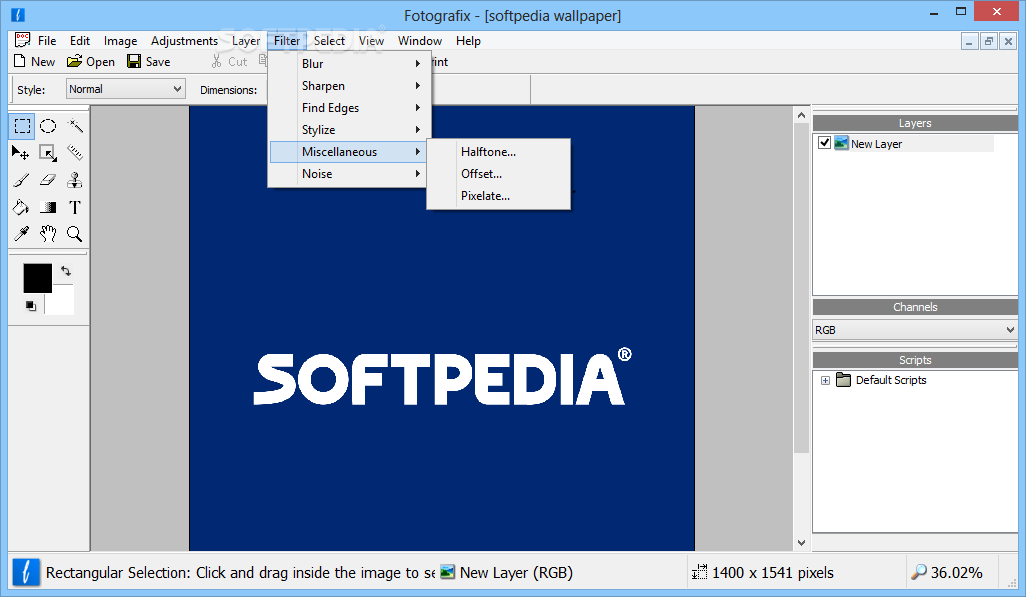This screenshot has width=1026, height=597.
Task: Open the File menu
Action: point(46,41)
